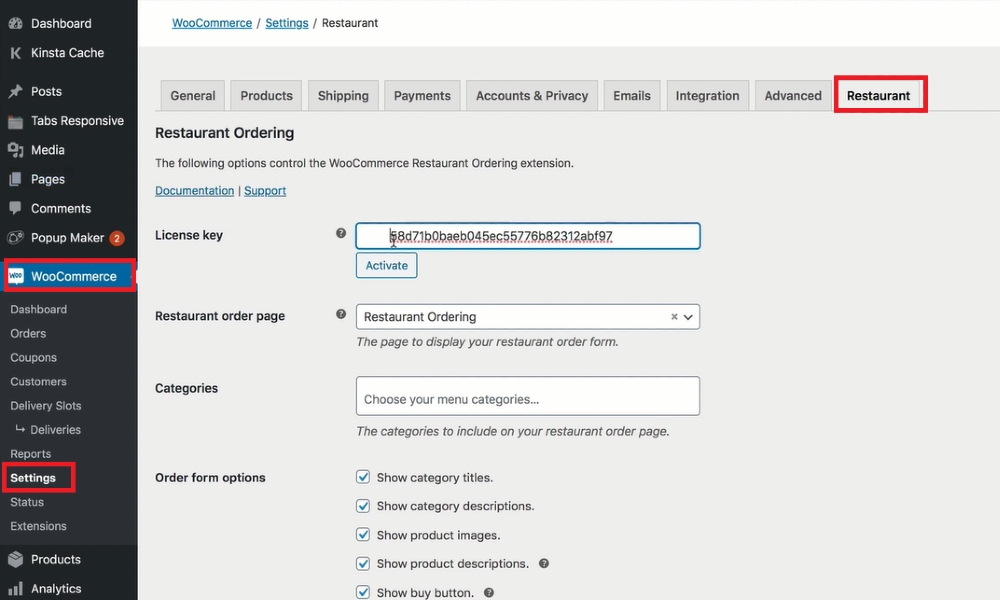Click help icon beside Show buy button
Viewport: 1000px width, 600px height.
tap(489, 593)
